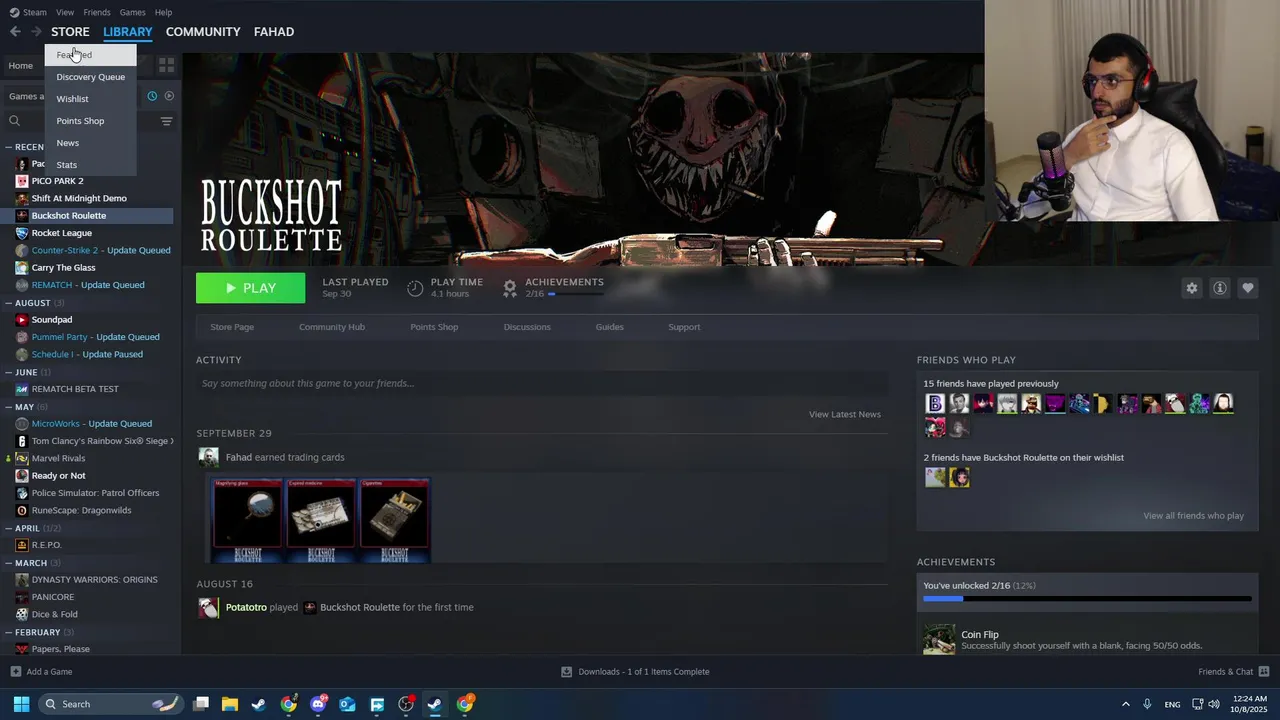Open the Discussions link
The image size is (1280, 720).
(x=527, y=327)
